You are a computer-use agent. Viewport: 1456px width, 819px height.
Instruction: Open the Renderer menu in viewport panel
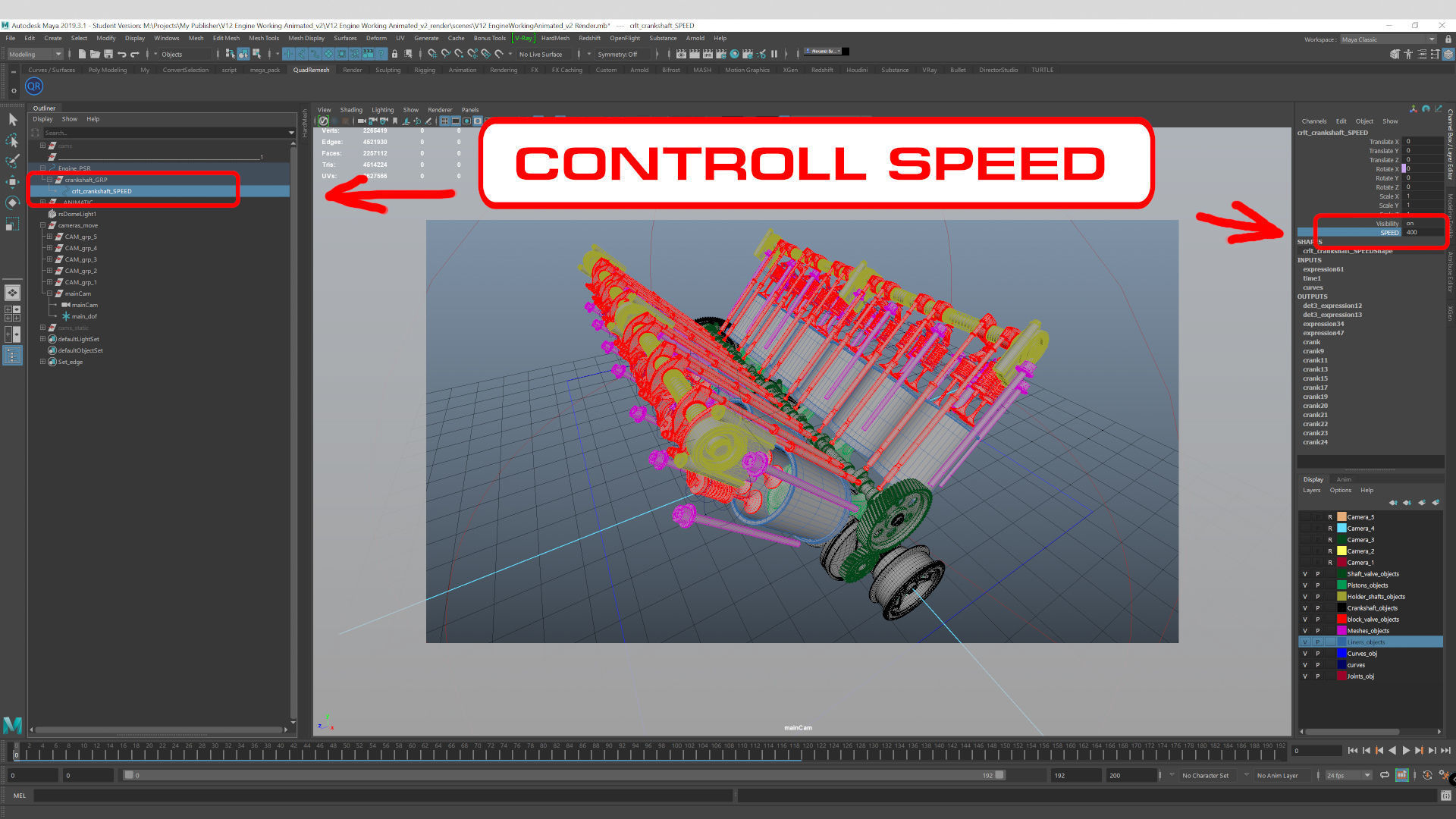(440, 110)
